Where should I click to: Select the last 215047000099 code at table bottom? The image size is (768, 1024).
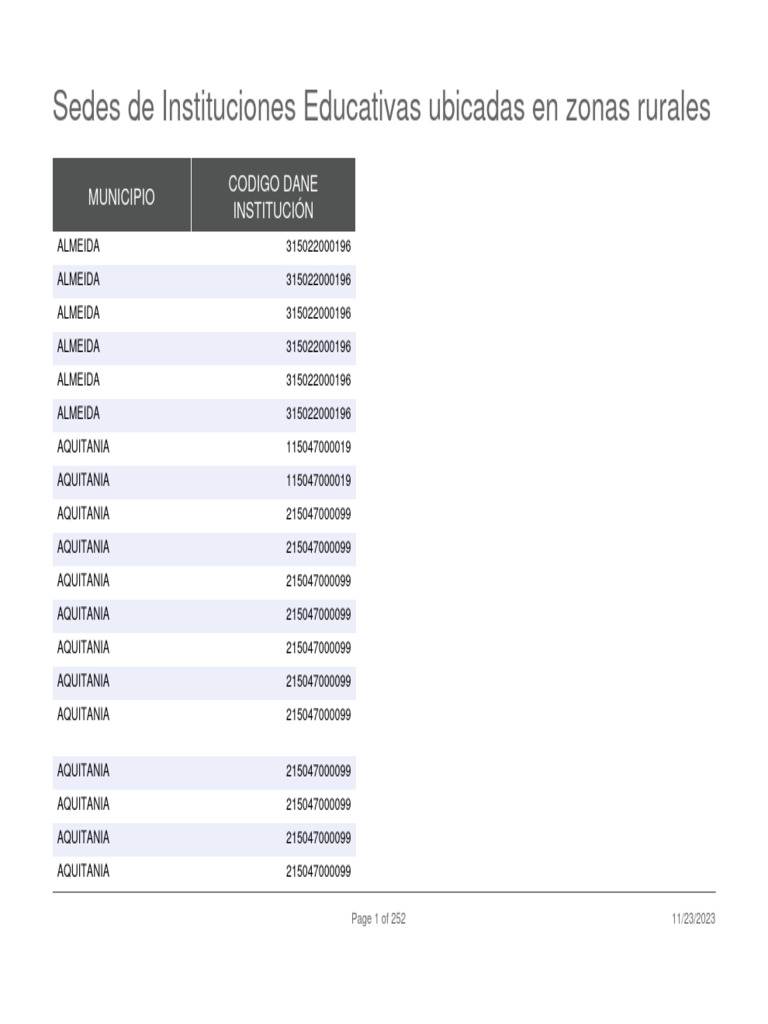(318, 871)
